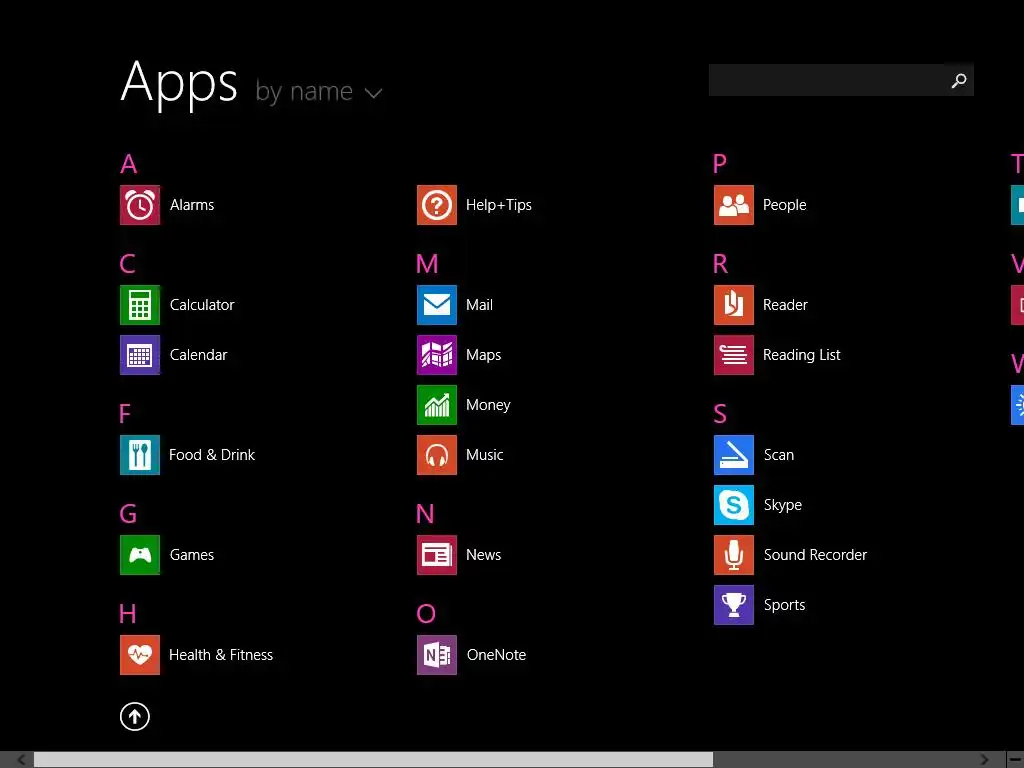The width and height of the screenshot is (1024, 768).
Task: Click the 'Food & Drink' label
Action: pyautogui.click(x=212, y=455)
